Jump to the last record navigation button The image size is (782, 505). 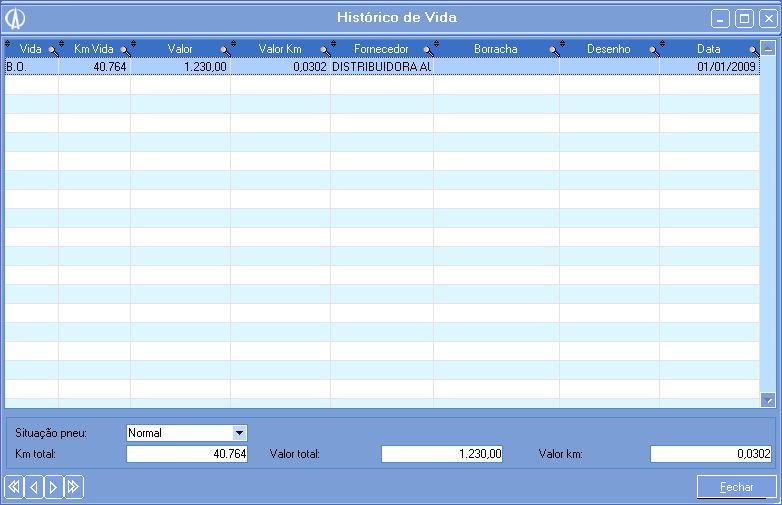click(74, 487)
